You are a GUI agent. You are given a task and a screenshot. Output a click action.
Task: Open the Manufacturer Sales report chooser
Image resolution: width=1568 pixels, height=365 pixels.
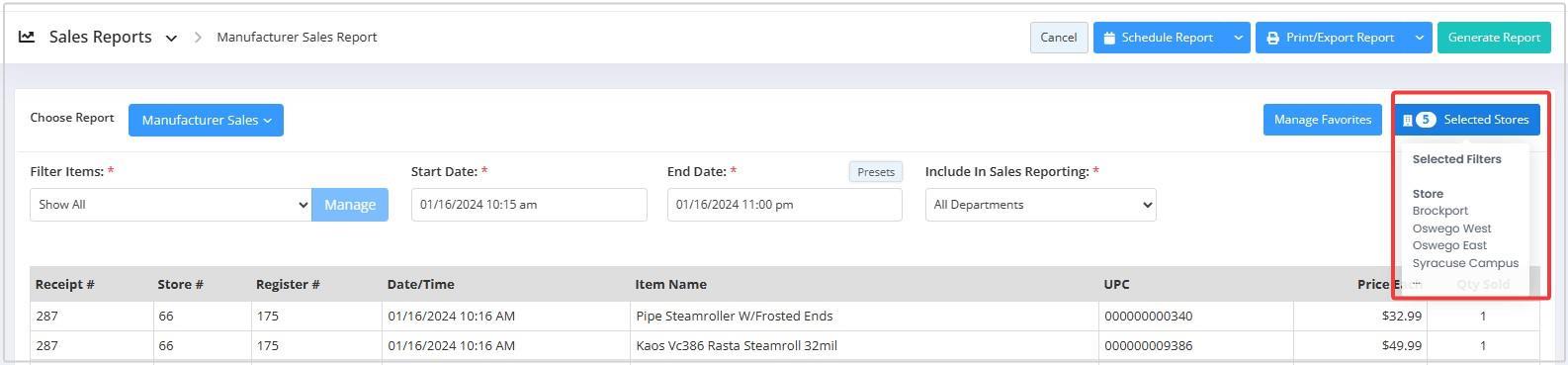pyautogui.click(x=206, y=120)
